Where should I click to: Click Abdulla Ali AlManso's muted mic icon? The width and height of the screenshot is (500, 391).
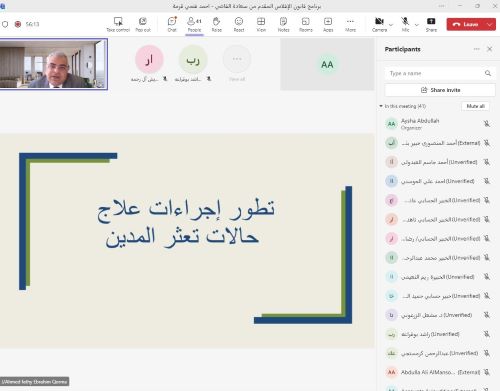click(x=487, y=372)
